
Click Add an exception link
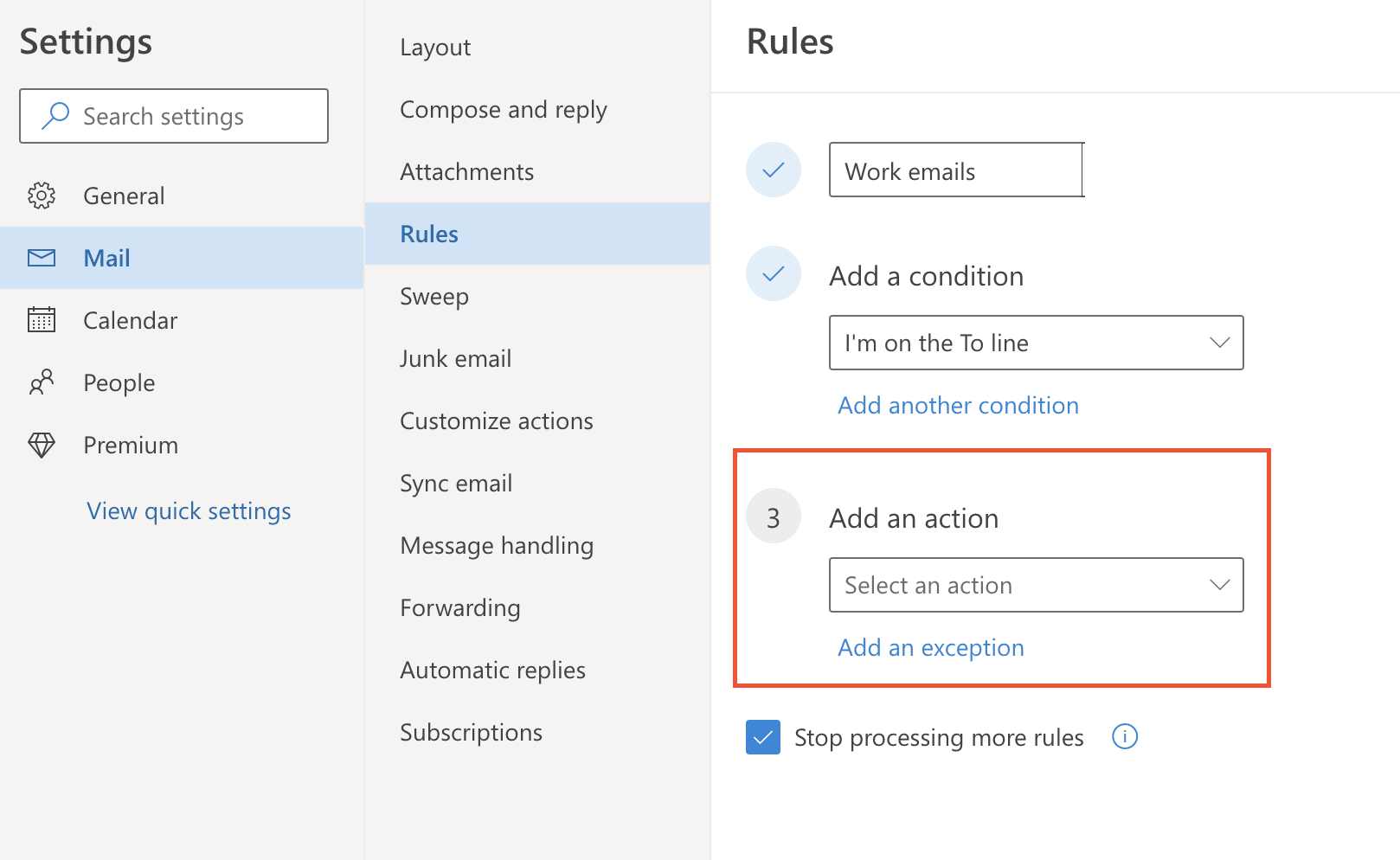930,647
